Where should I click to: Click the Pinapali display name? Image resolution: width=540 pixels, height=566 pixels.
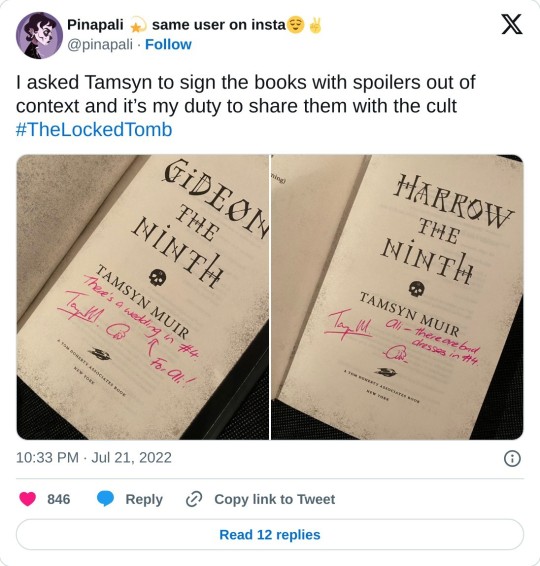pyautogui.click(x=96, y=25)
